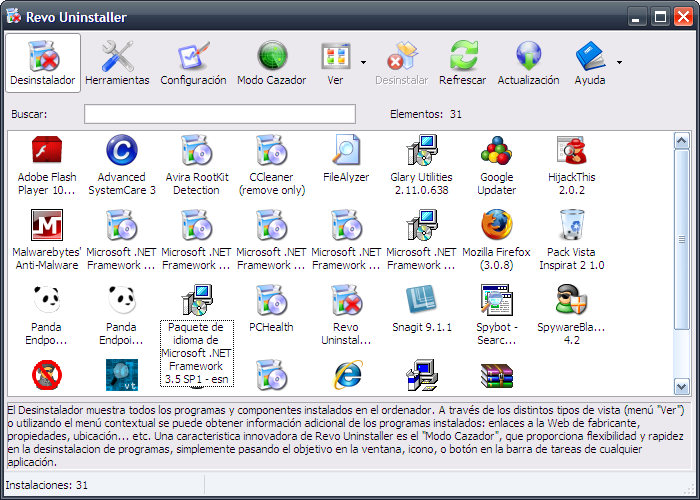Select Paquete de idioma .NET Framework entry
The height and width of the screenshot is (500, 700).
[x=196, y=335]
